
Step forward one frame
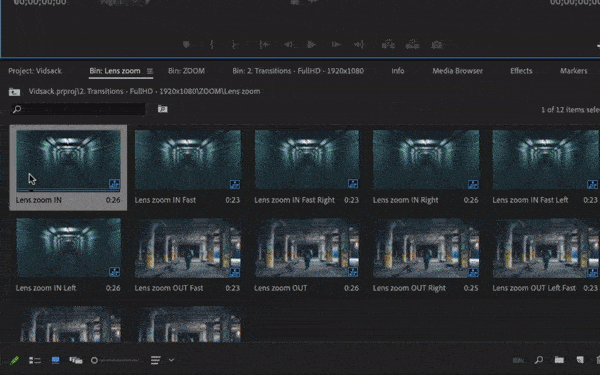pos(336,45)
